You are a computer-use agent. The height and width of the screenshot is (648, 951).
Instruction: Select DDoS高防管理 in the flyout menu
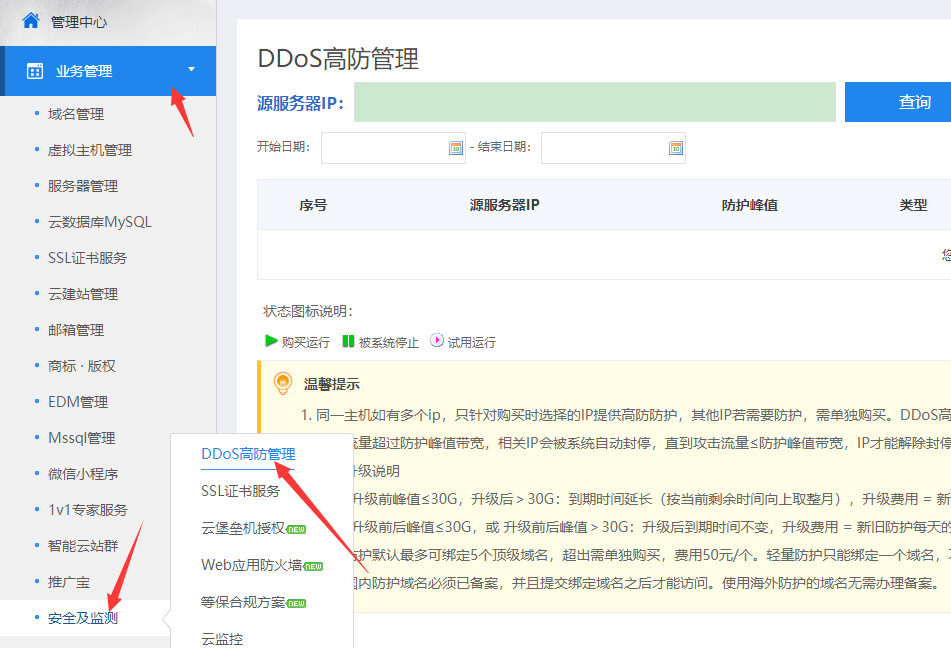tap(248, 454)
